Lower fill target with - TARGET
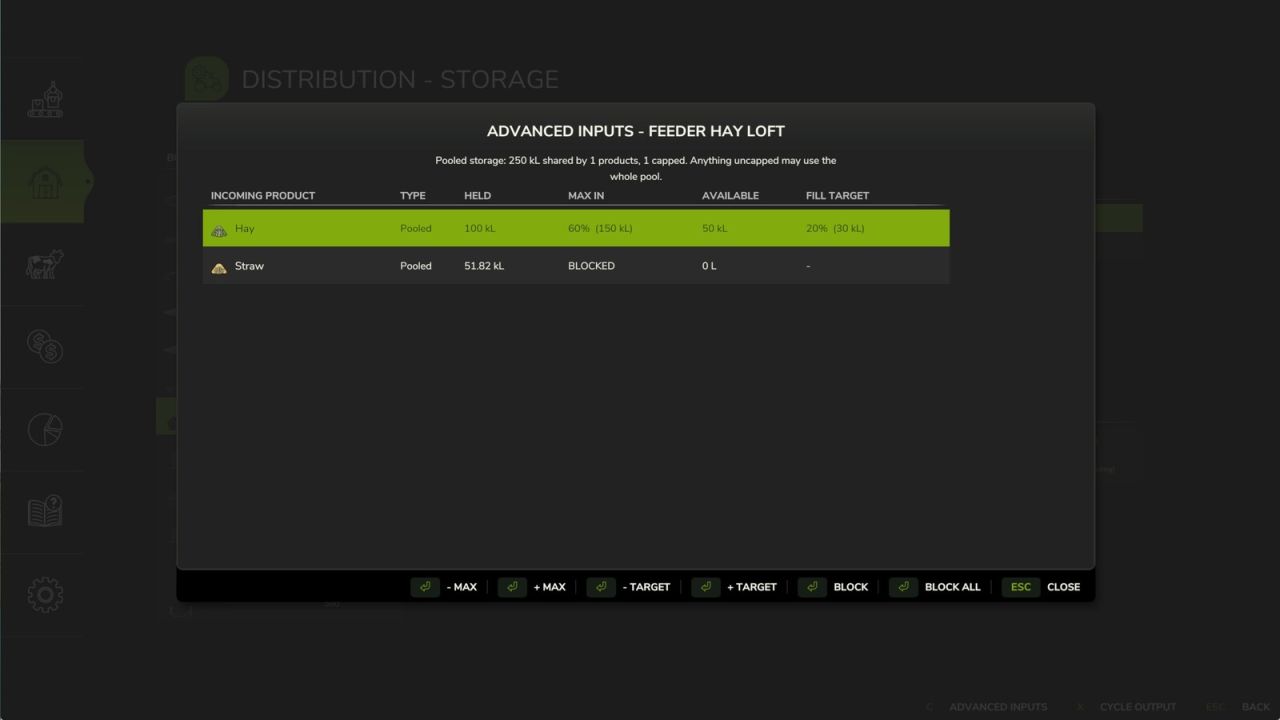The image size is (1280, 720). [x=646, y=587]
